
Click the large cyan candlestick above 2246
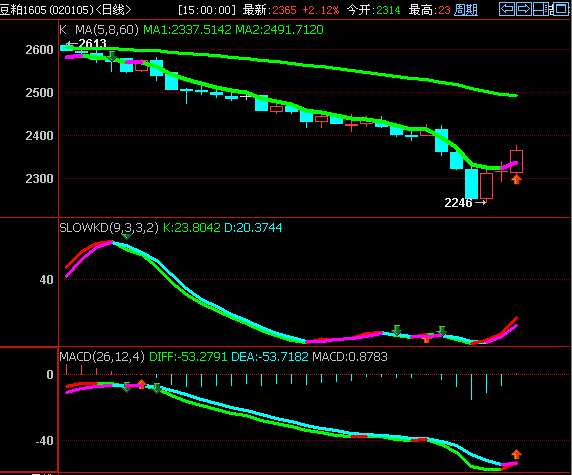pos(471,184)
